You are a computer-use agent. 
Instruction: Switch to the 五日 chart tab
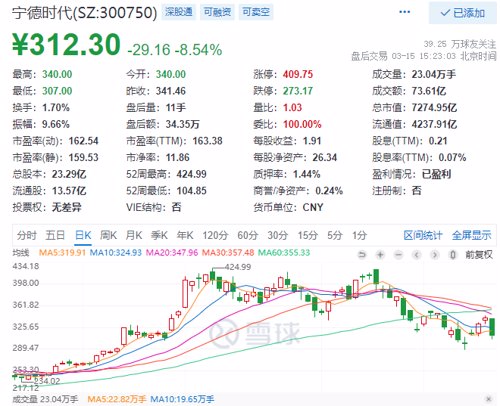55,235
